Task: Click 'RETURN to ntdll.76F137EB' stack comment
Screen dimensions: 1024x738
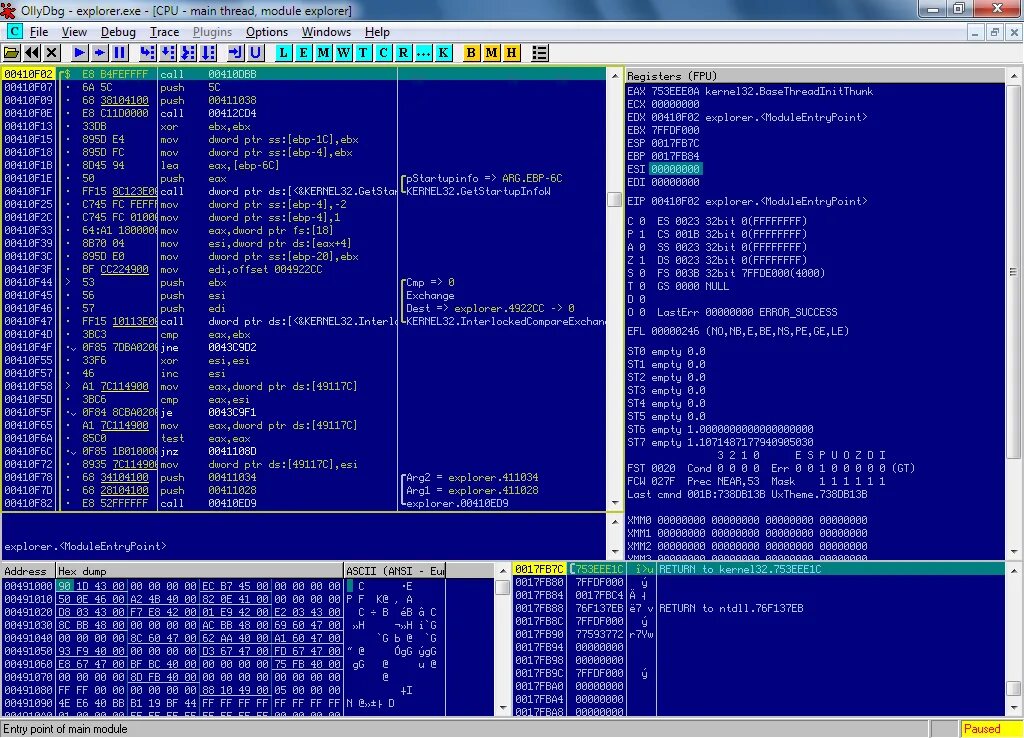Action: (731, 608)
